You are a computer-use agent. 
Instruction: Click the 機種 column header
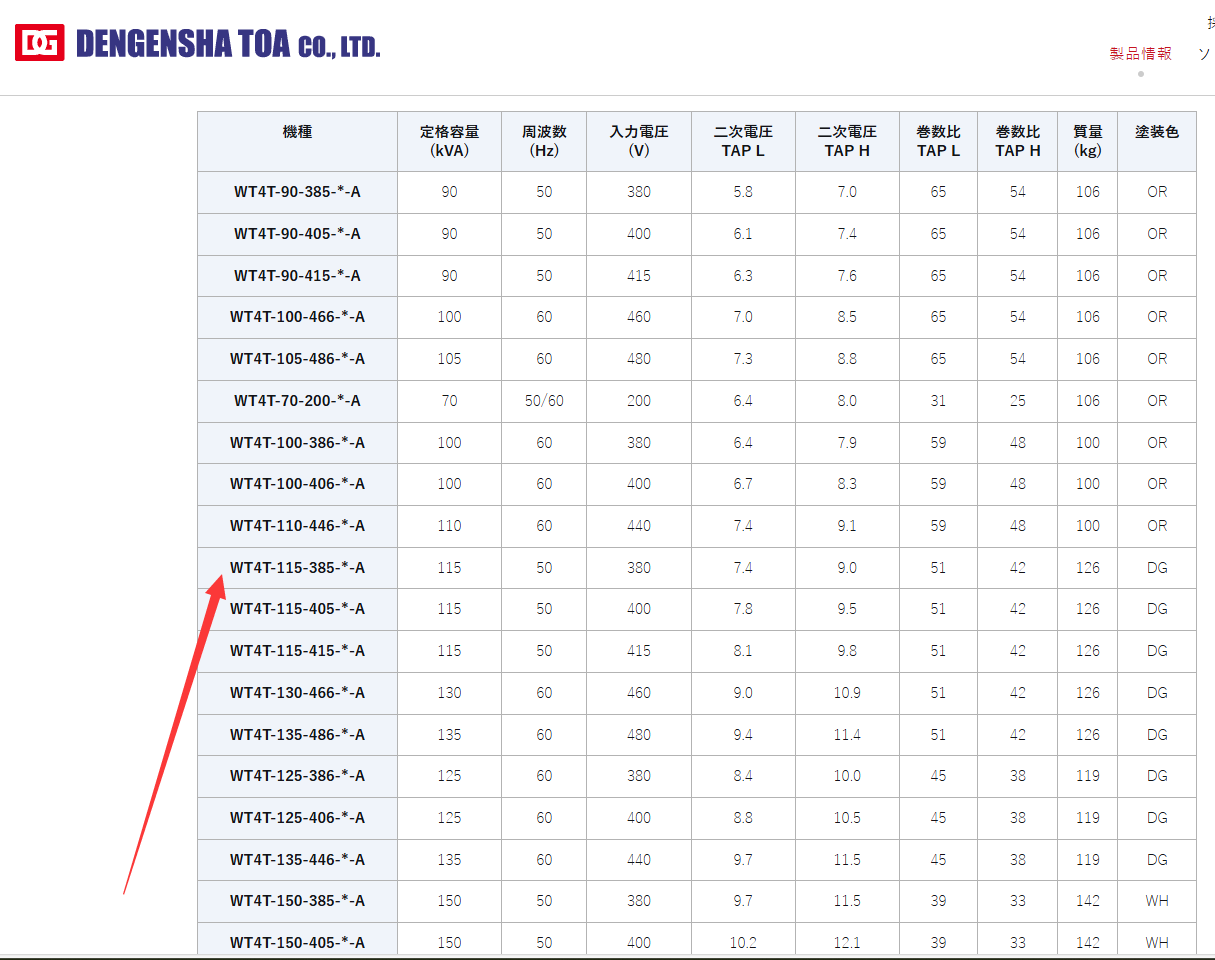point(297,132)
